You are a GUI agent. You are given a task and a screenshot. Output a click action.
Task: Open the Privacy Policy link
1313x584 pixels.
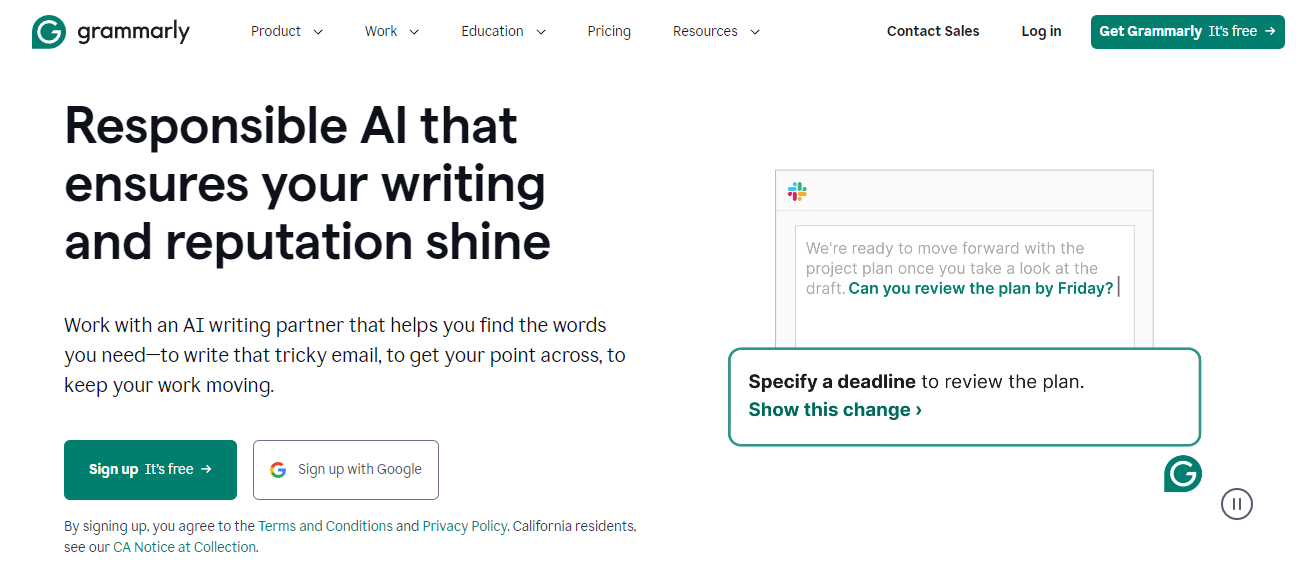click(x=464, y=526)
